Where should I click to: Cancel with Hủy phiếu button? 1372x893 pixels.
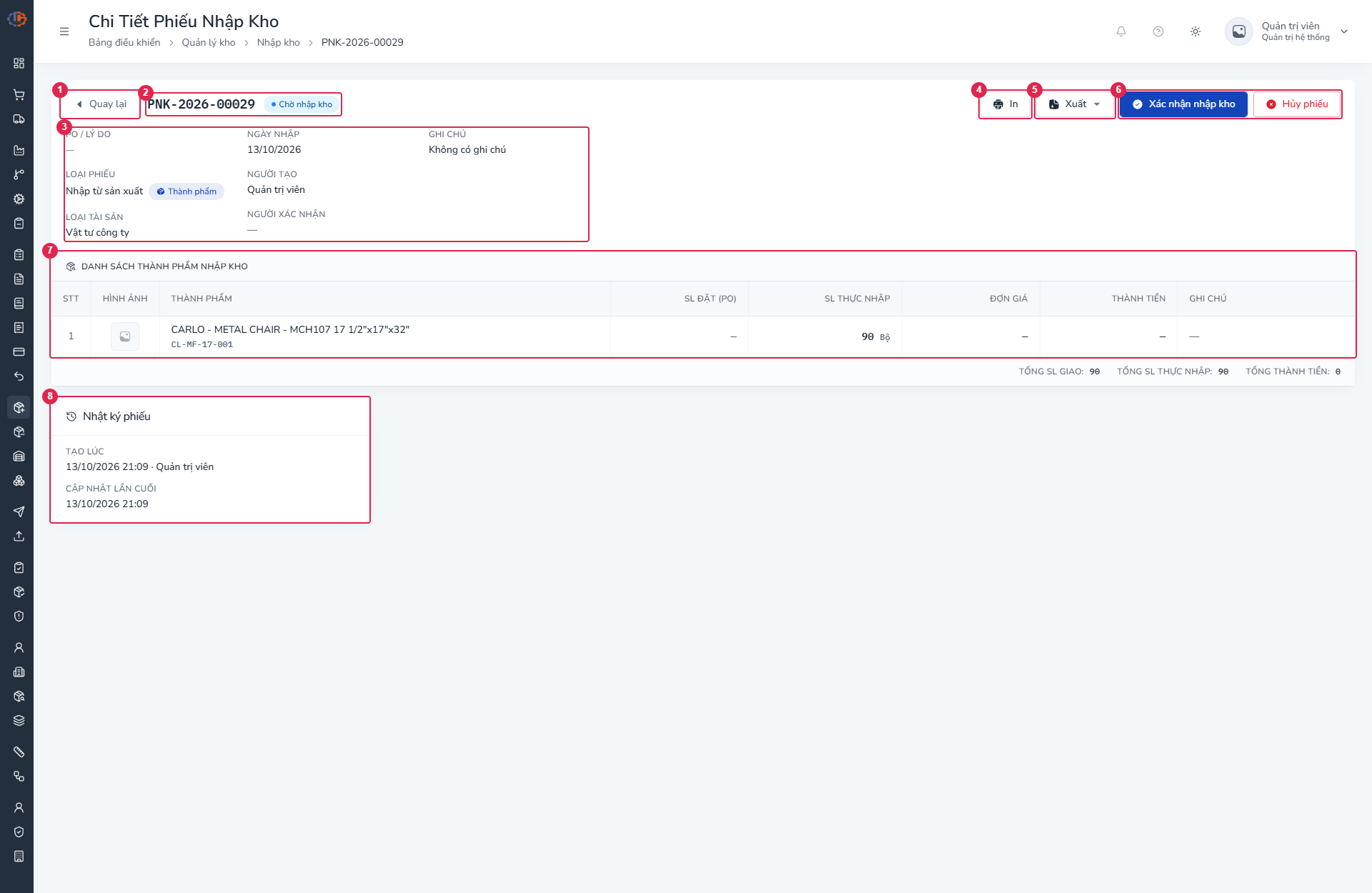(1297, 104)
